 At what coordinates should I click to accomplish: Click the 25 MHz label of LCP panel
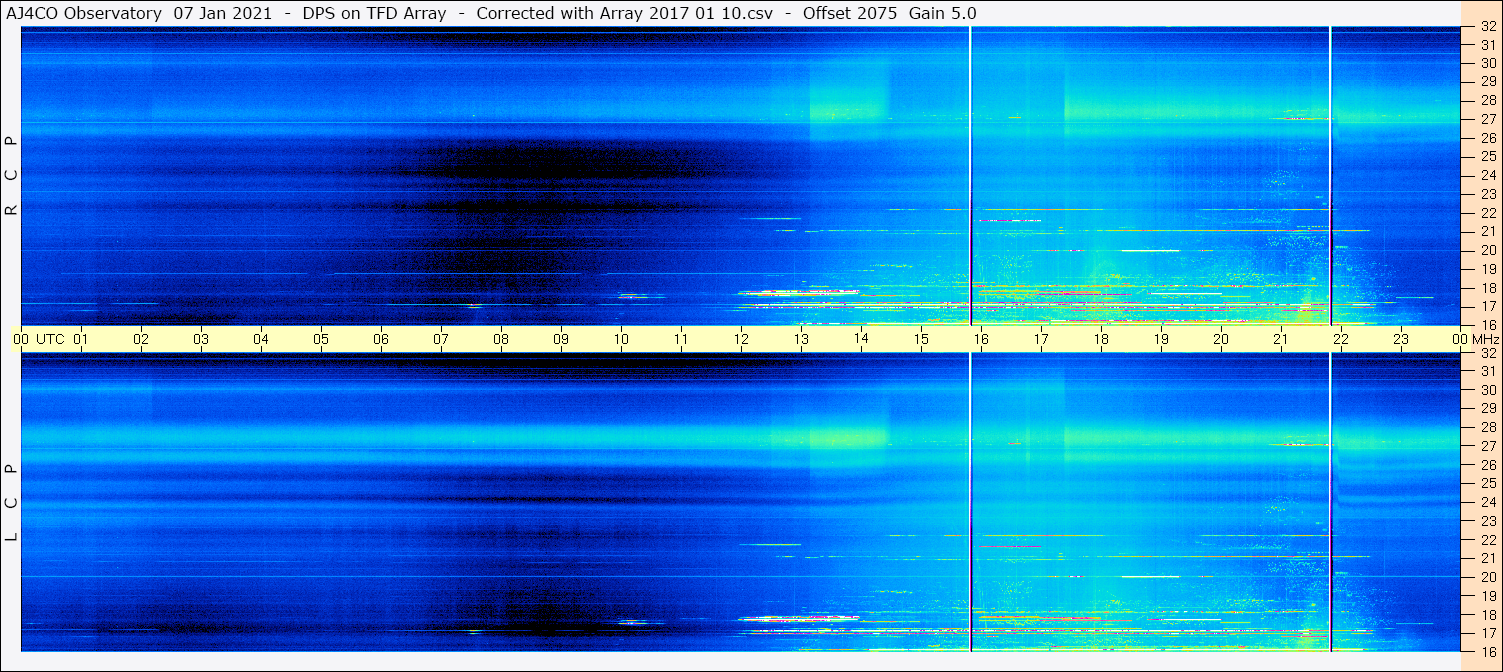(1487, 484)
